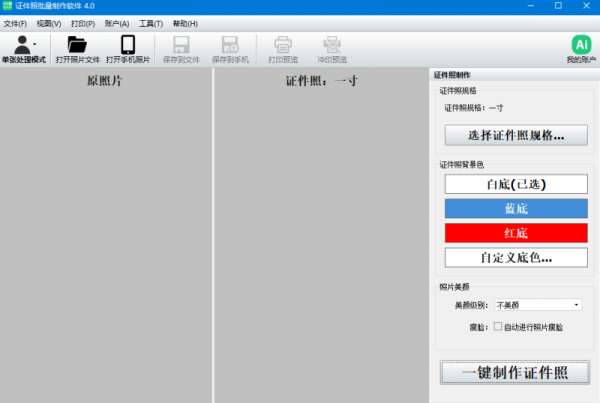Click 证件照规格：一寸 label

point(473,108)
